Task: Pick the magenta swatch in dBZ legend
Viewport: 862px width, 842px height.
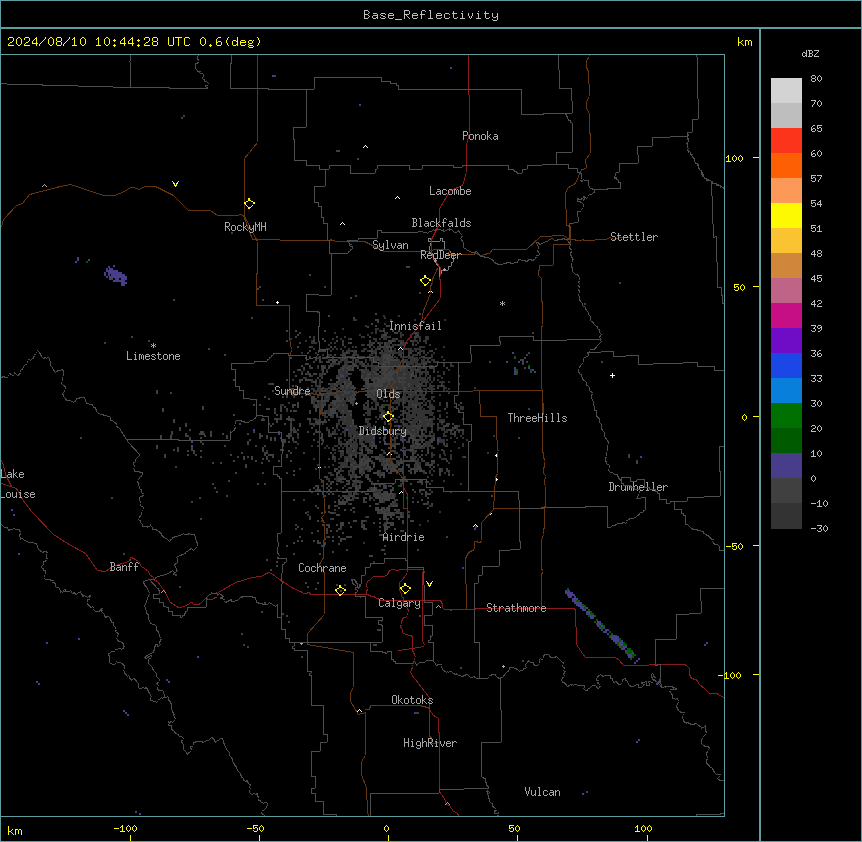Action: 786,315
